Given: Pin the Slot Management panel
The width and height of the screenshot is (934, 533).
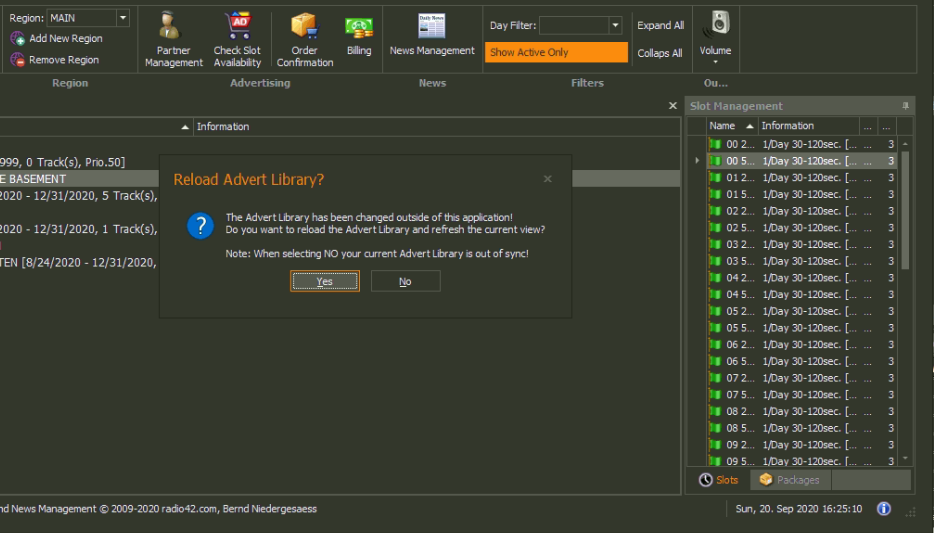Looking at the screenshot, I should (x=905, y=106).
